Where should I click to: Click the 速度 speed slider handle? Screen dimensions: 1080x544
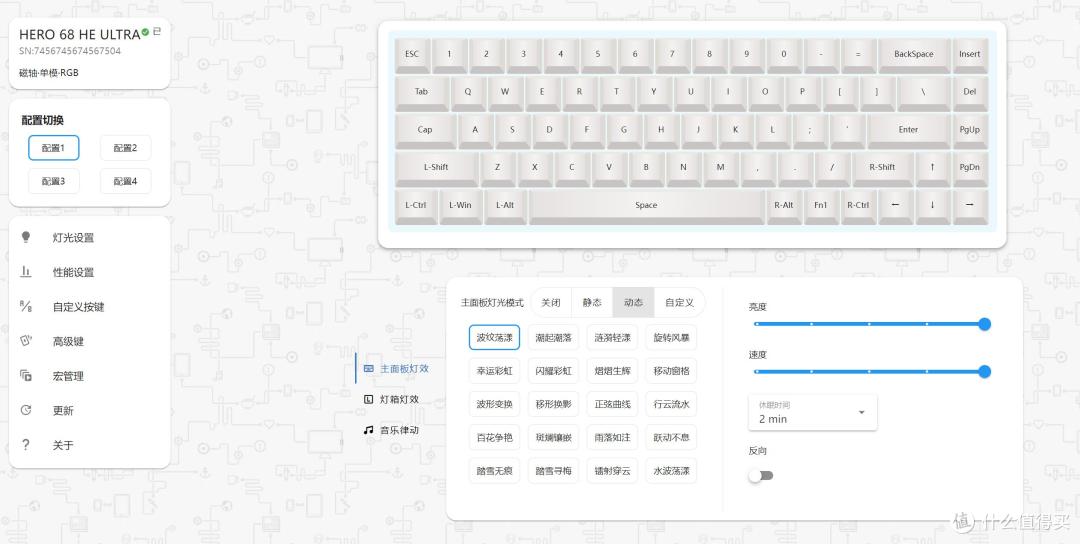(985, 372)
